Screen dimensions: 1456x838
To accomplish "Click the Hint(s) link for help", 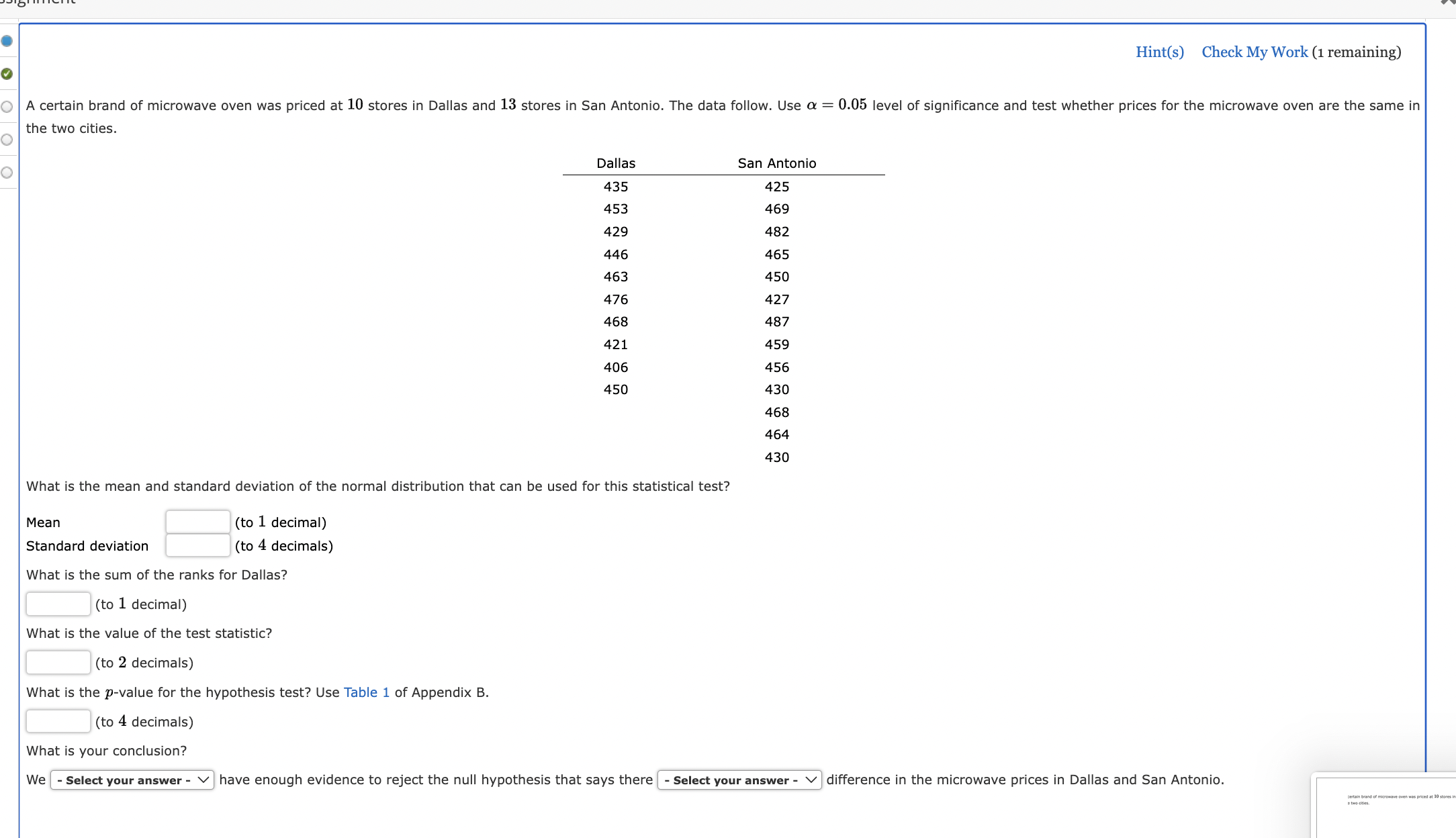I will 1158,51.
